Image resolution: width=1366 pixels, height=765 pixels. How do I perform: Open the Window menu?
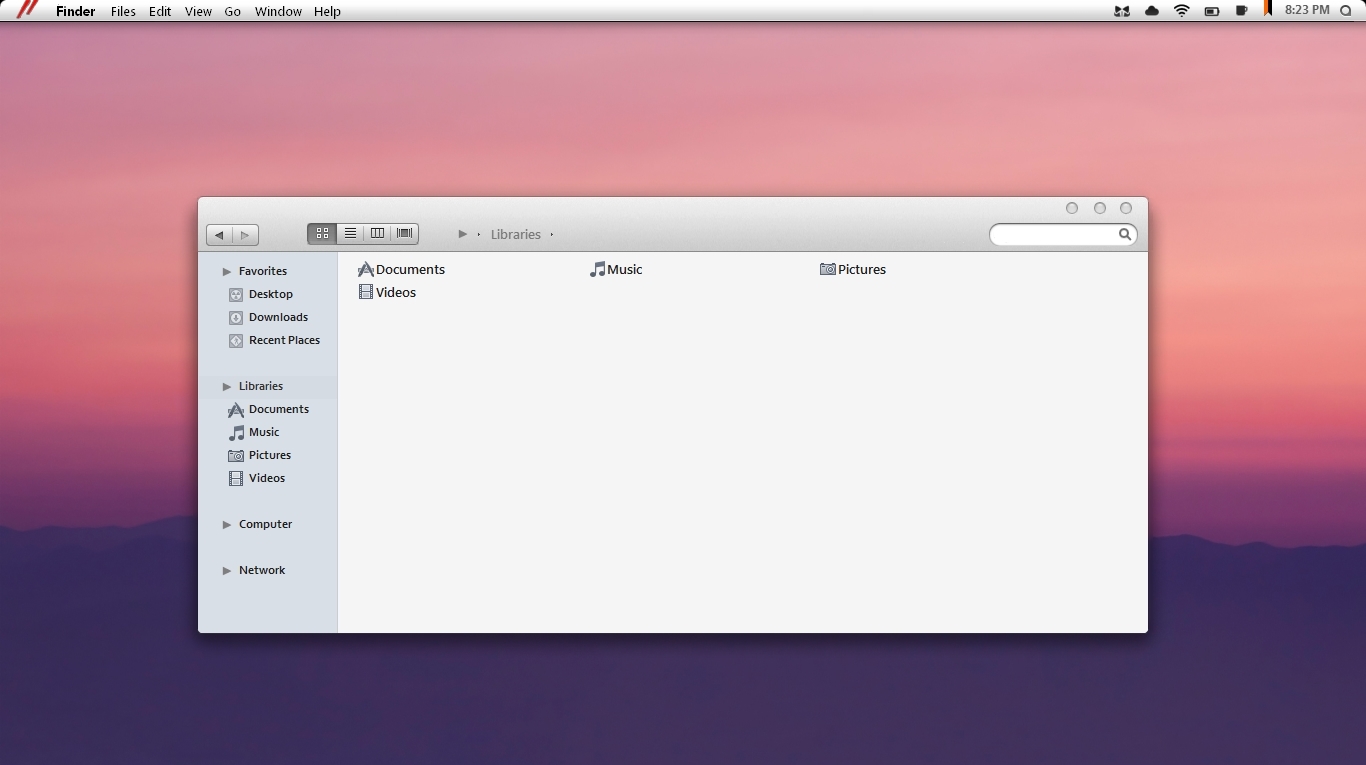pyautogui.click(x=278, y=11)
